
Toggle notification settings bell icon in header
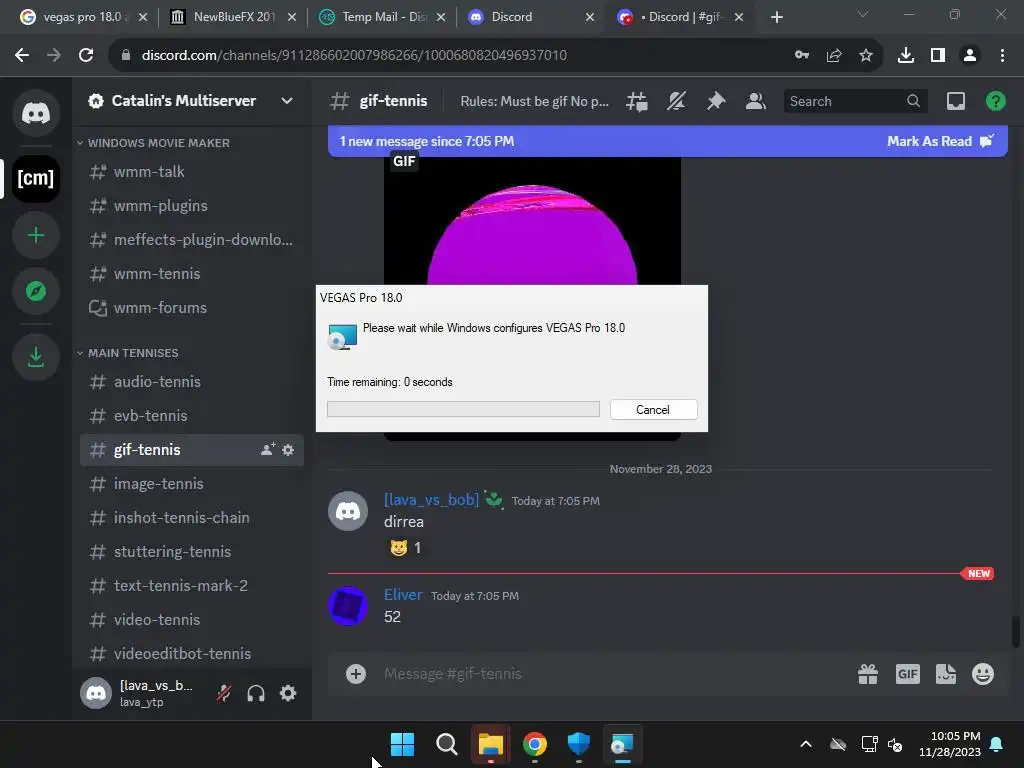(x=677, y=101)
